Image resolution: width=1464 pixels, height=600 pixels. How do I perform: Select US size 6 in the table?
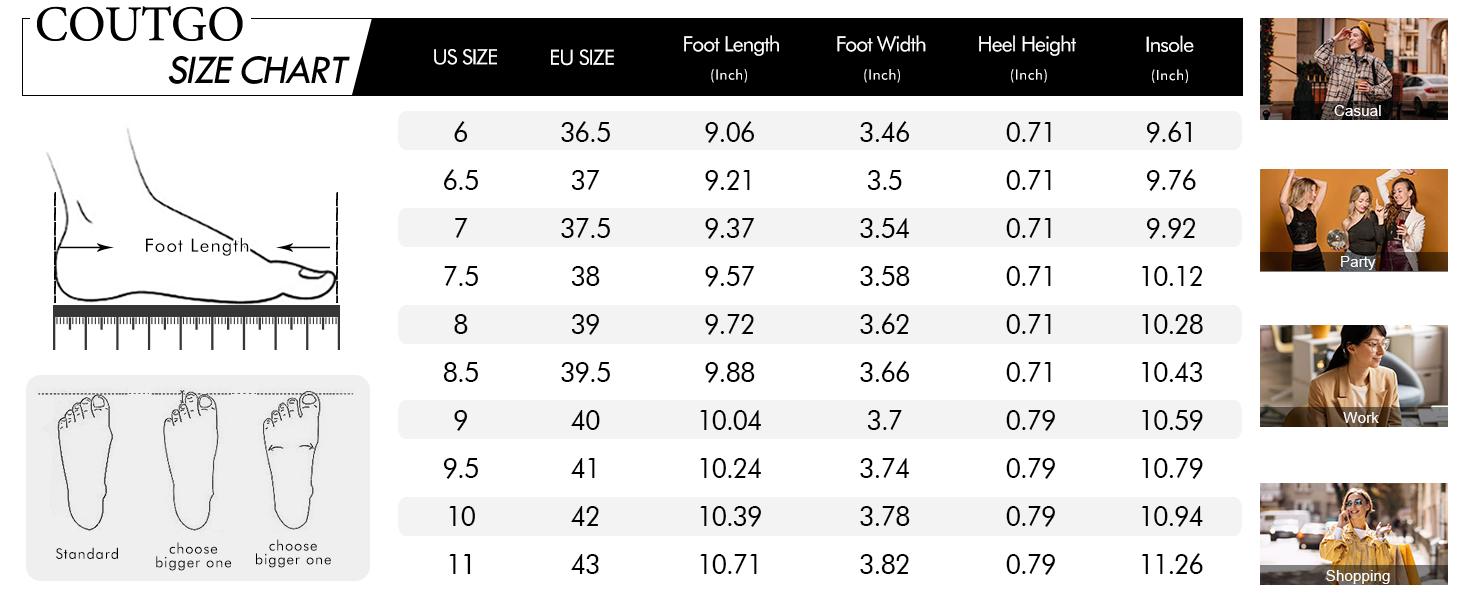point(460,132)
